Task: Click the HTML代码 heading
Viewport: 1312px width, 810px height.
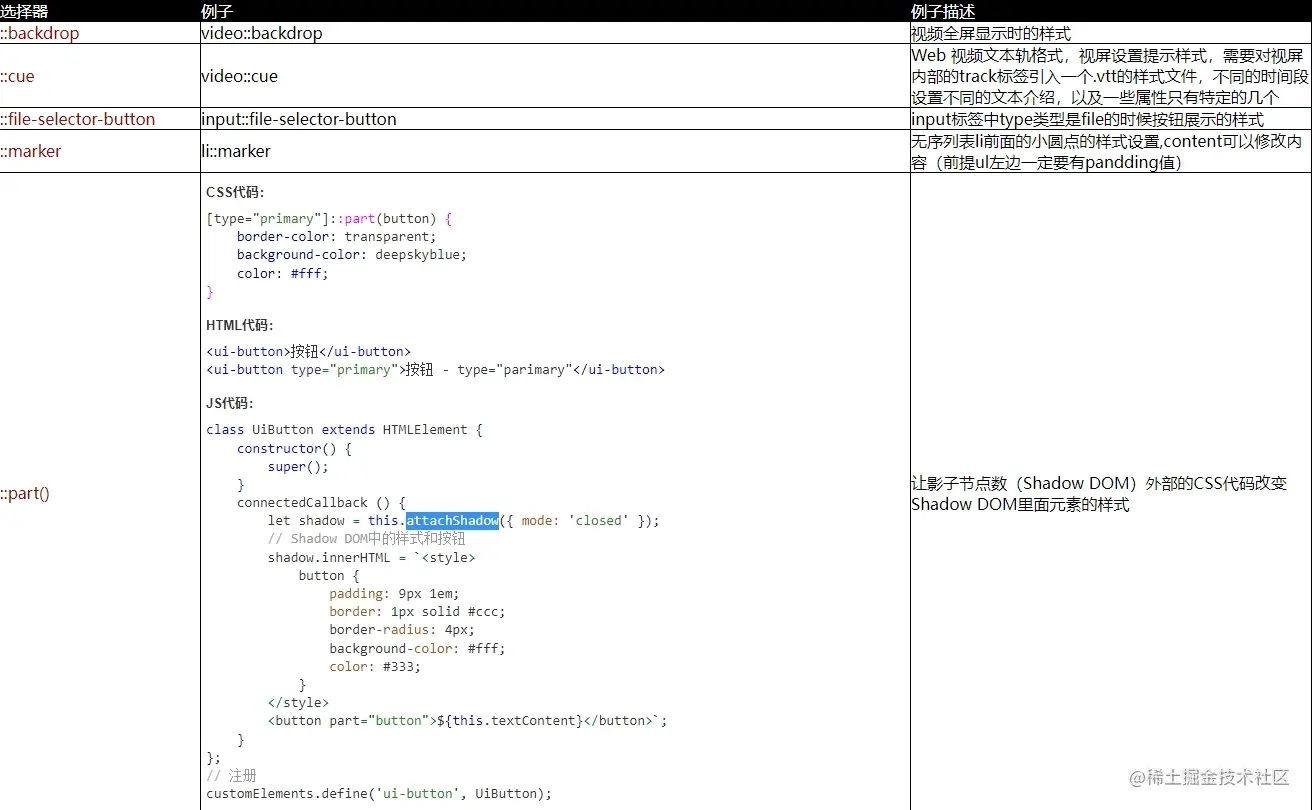Action: 240,325
